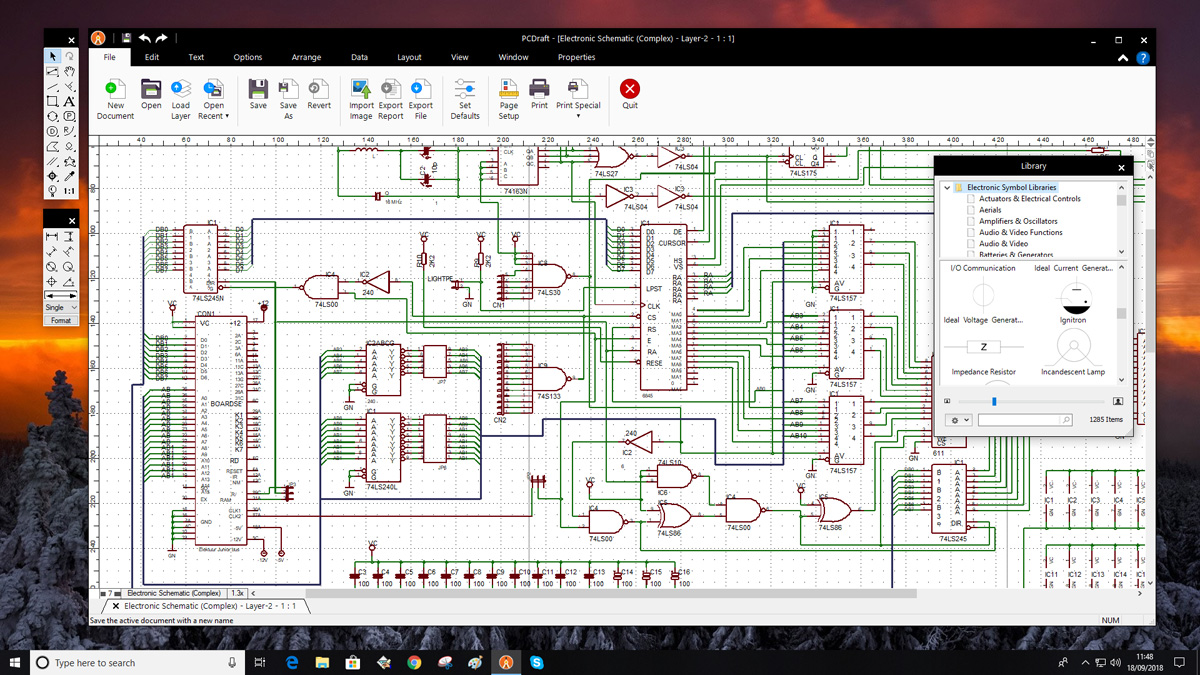Click the Format button
This screenshot has height=675, width=1200.
coord(61,320)
